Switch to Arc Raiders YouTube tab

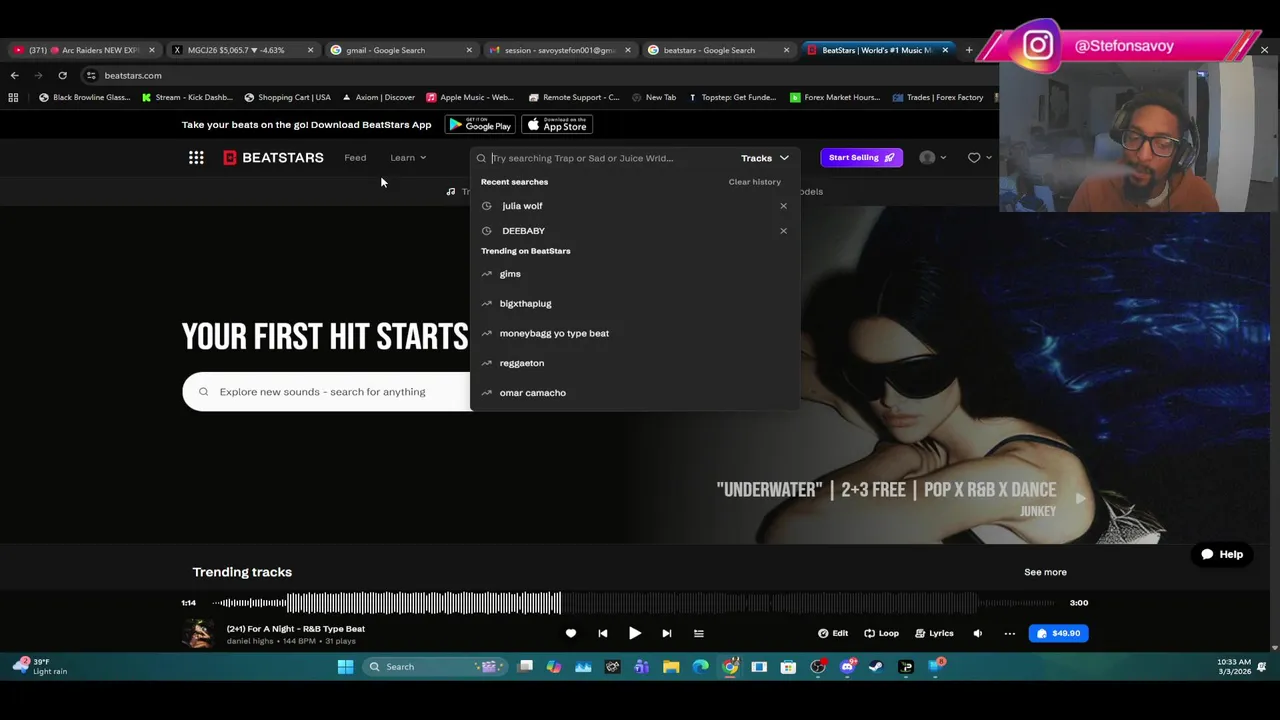coord(83,50)
